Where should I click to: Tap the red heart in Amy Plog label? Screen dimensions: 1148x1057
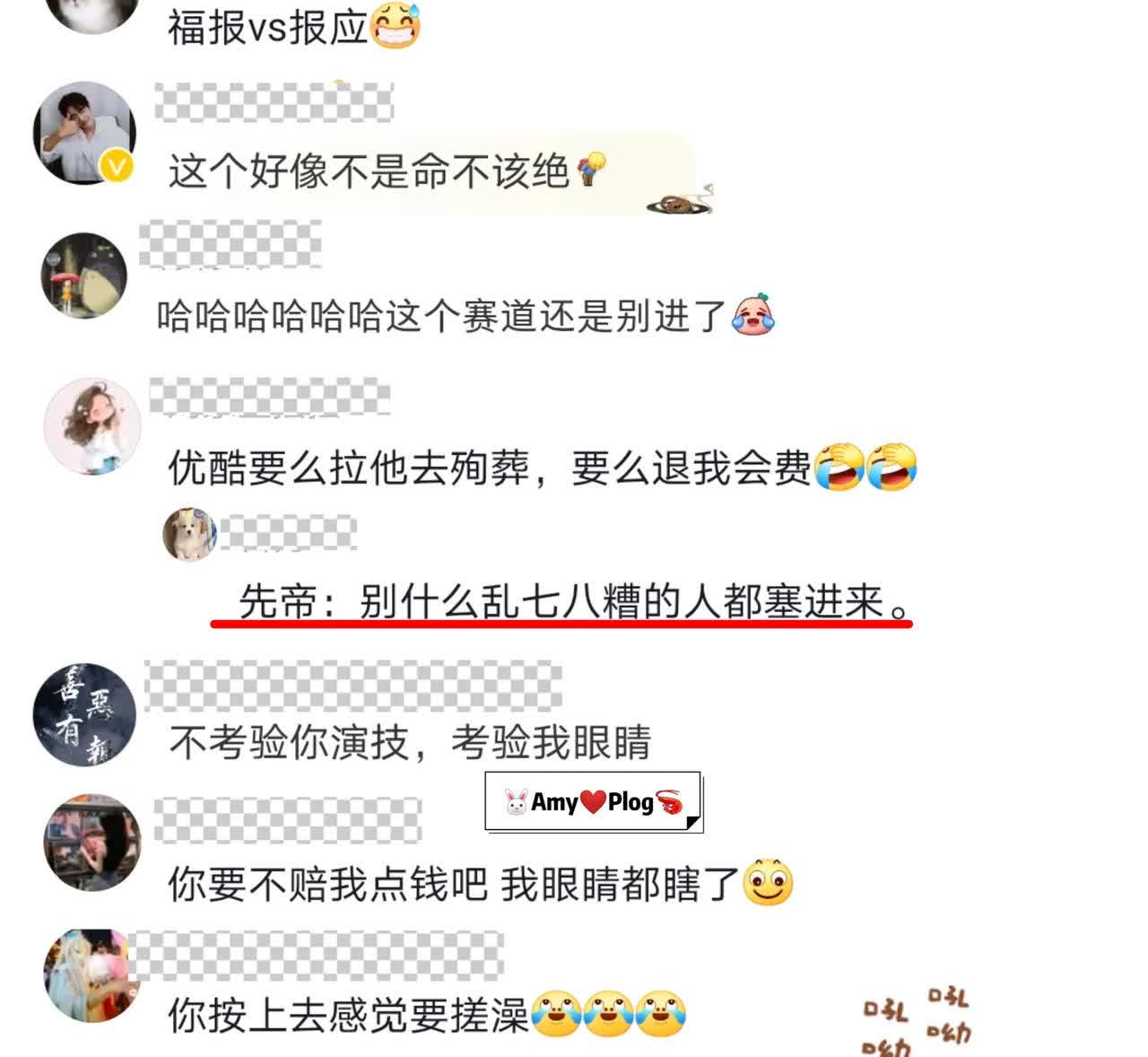click(x=593, y=801)
